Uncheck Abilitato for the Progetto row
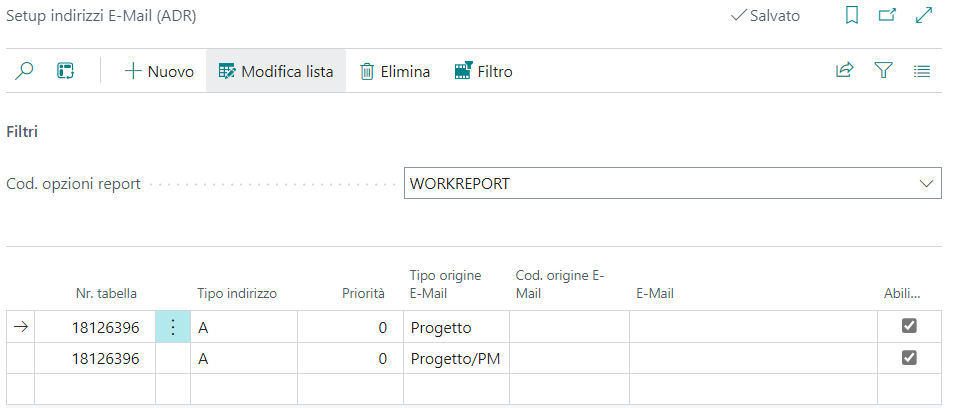Image resolution: width=955 pixels, height=408 pixels. pyautogui.click(x=909, y=326)
